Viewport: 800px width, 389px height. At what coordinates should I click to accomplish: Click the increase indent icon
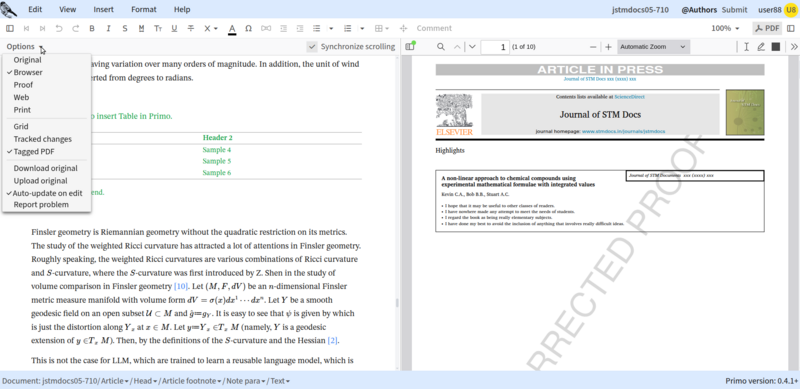(x=300, y=29)
